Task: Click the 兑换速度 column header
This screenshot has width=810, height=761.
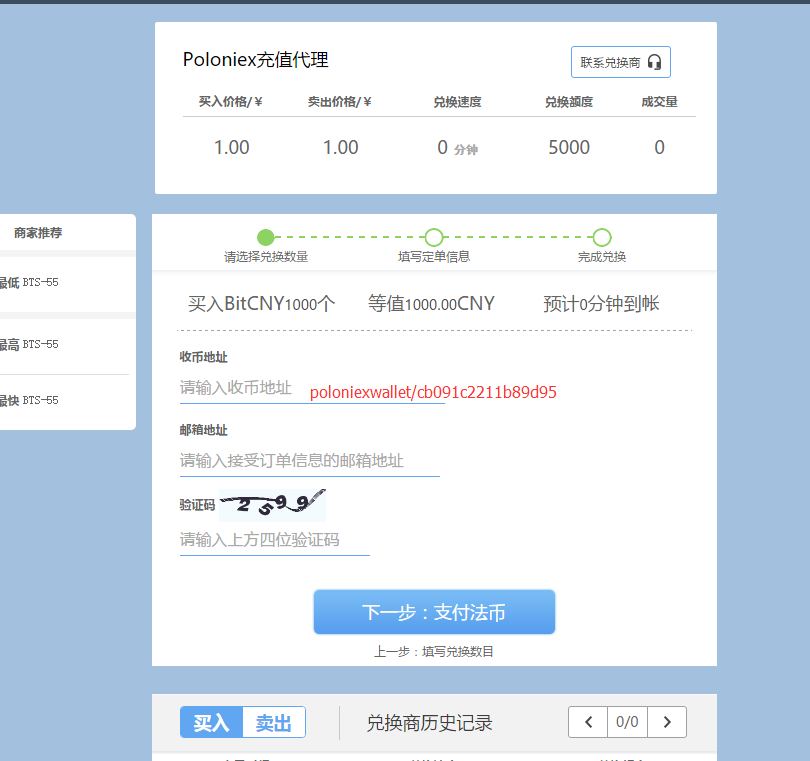Action: coord(457,102)
